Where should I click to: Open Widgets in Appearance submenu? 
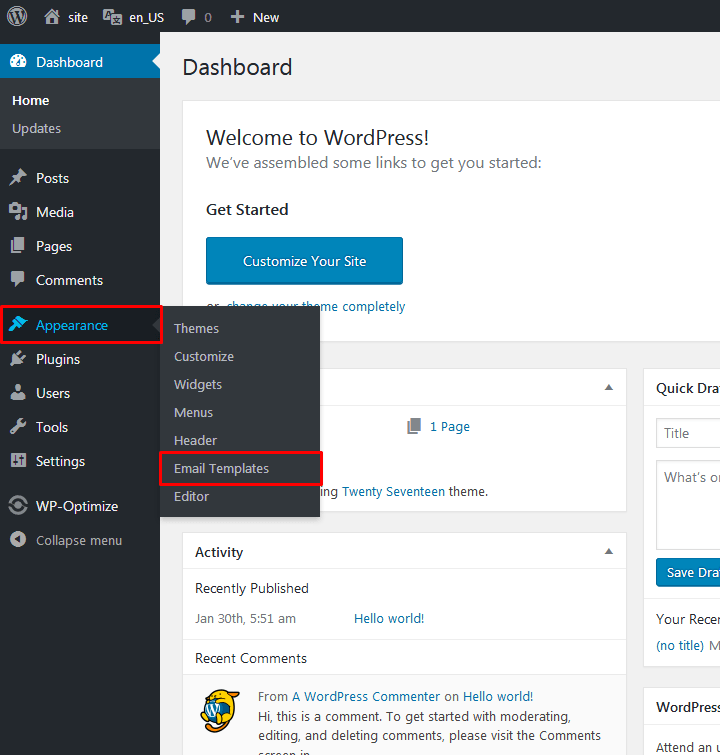[198, 384]
